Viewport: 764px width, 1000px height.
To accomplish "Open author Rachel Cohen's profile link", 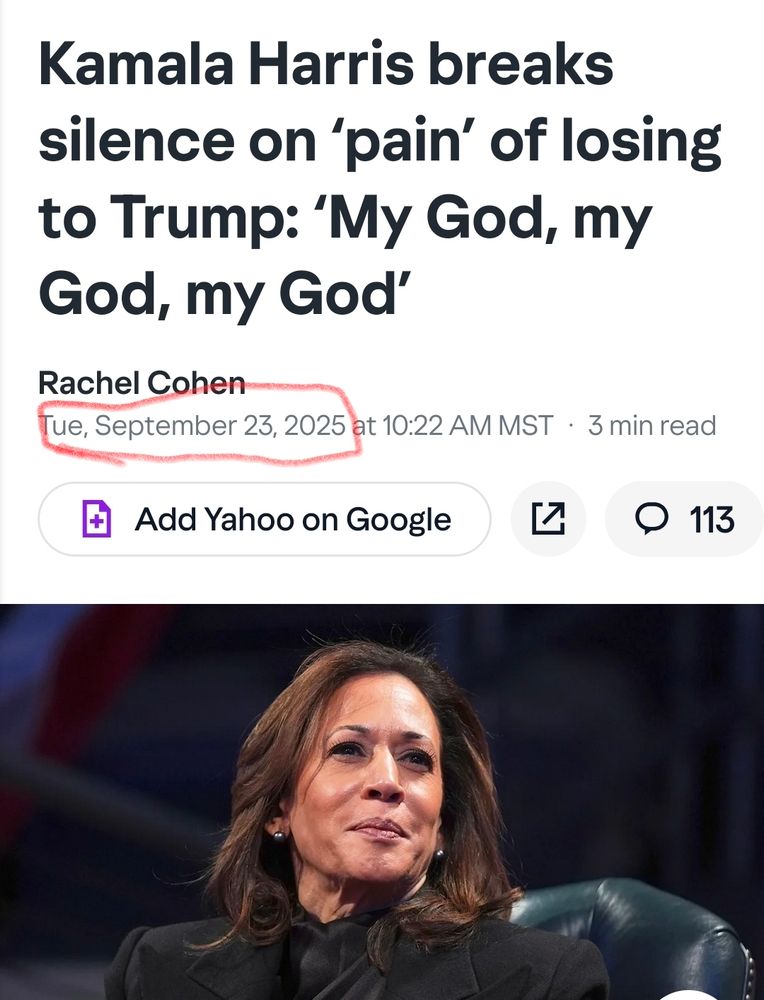I will point(141,382).
